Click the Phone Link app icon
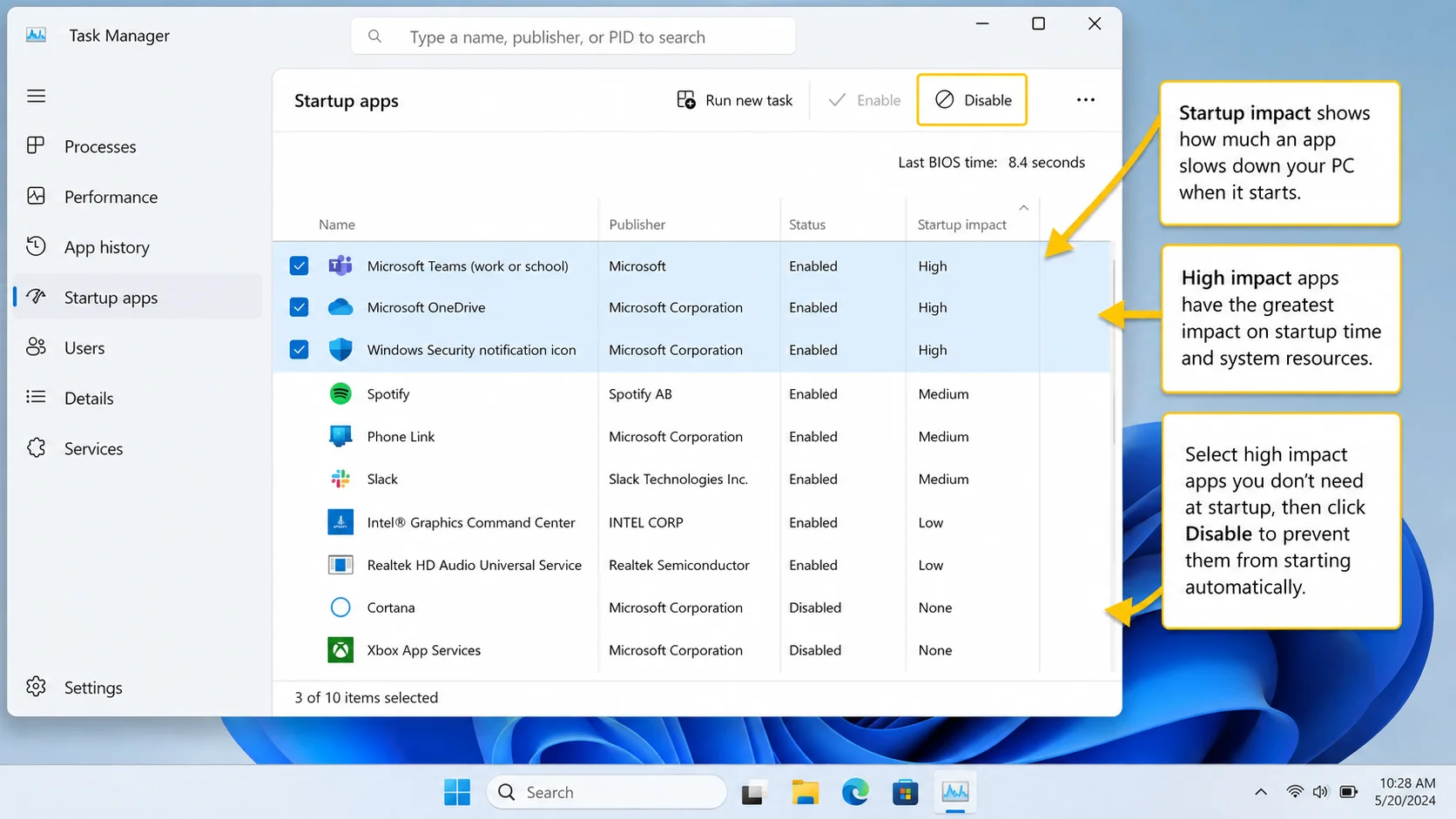The height and width of the screenshot is (819, 1456). coord(340,436)
